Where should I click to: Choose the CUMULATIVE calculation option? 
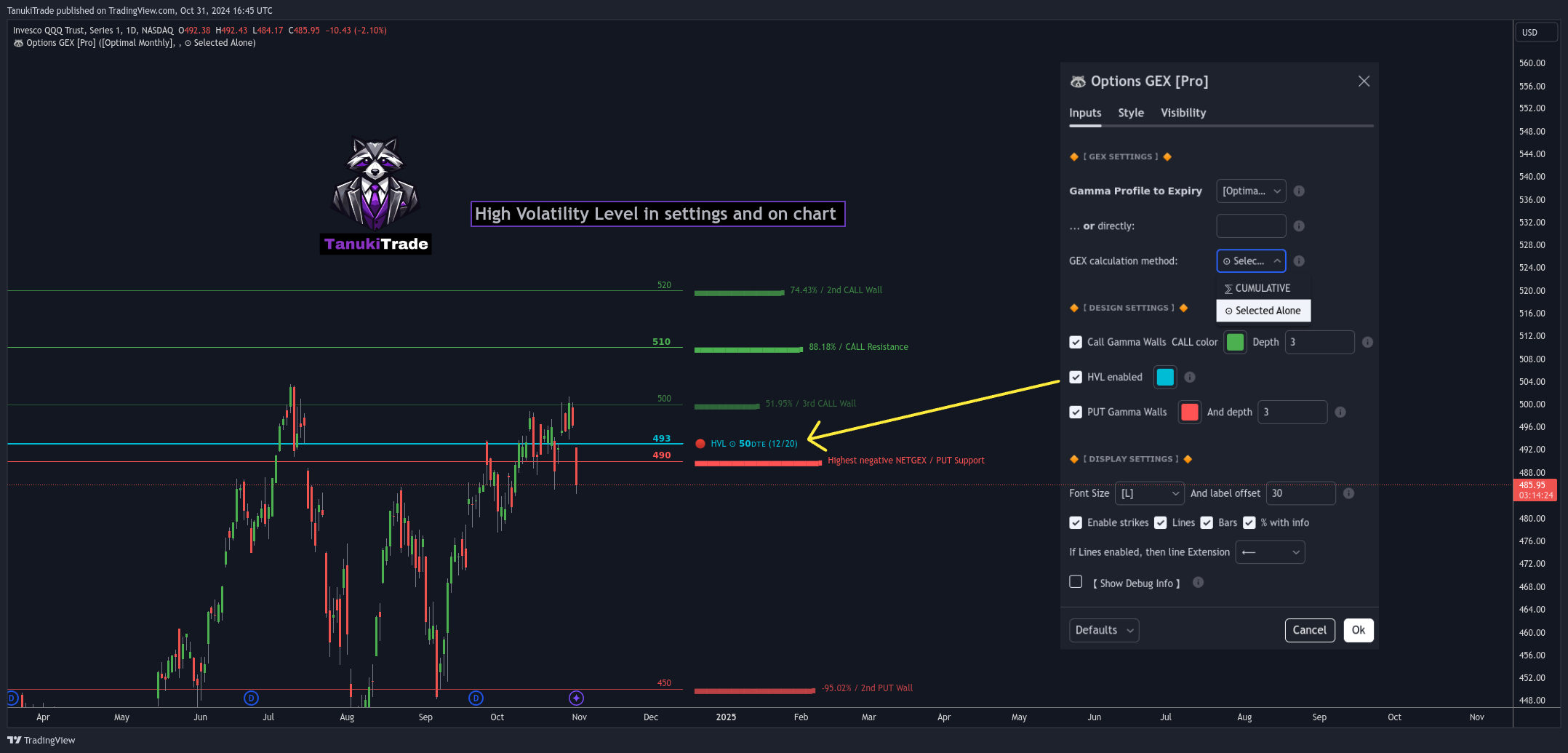pos(1263,289)
